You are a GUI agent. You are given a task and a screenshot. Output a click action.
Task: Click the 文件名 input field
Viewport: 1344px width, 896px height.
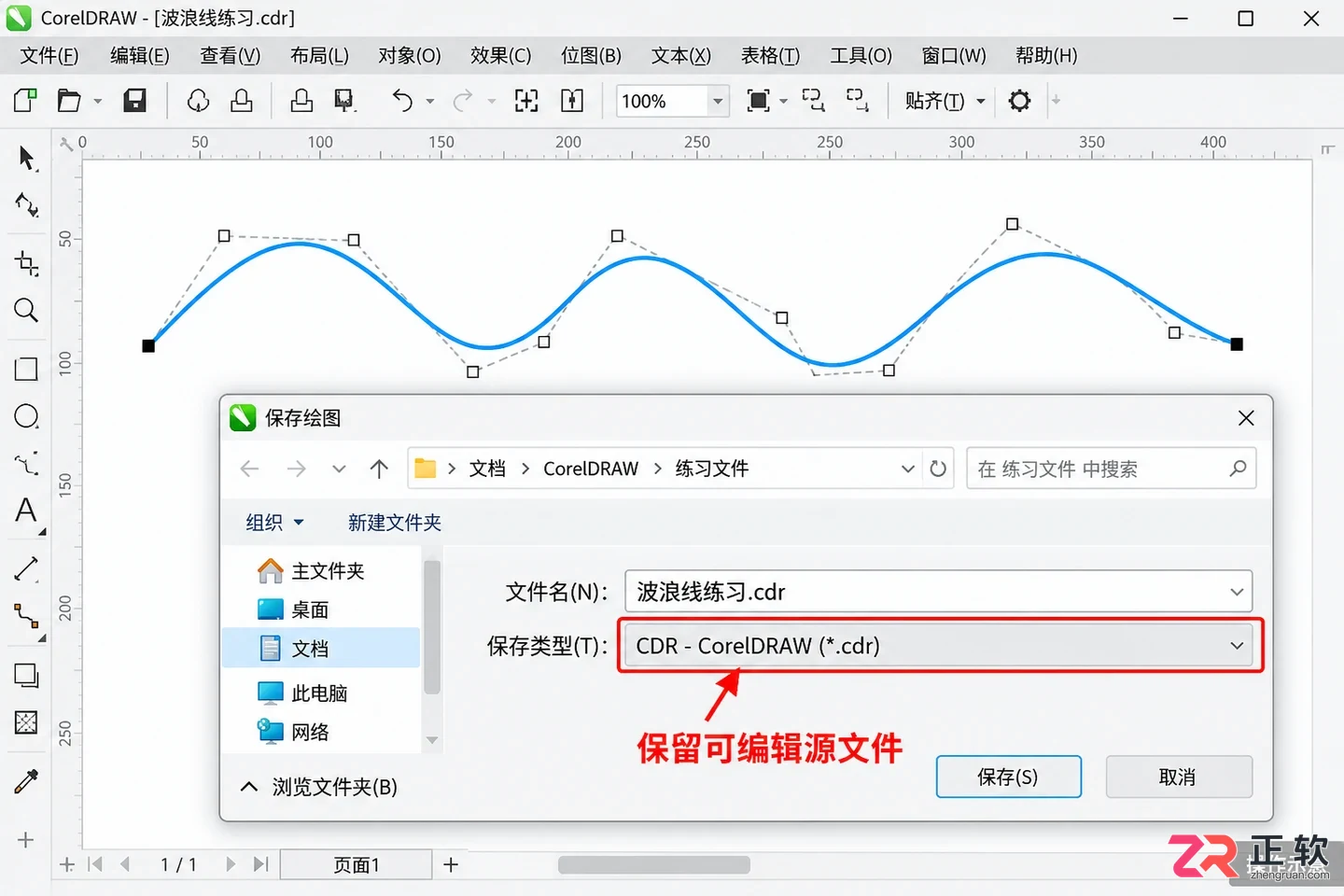(x=938, y=592)
